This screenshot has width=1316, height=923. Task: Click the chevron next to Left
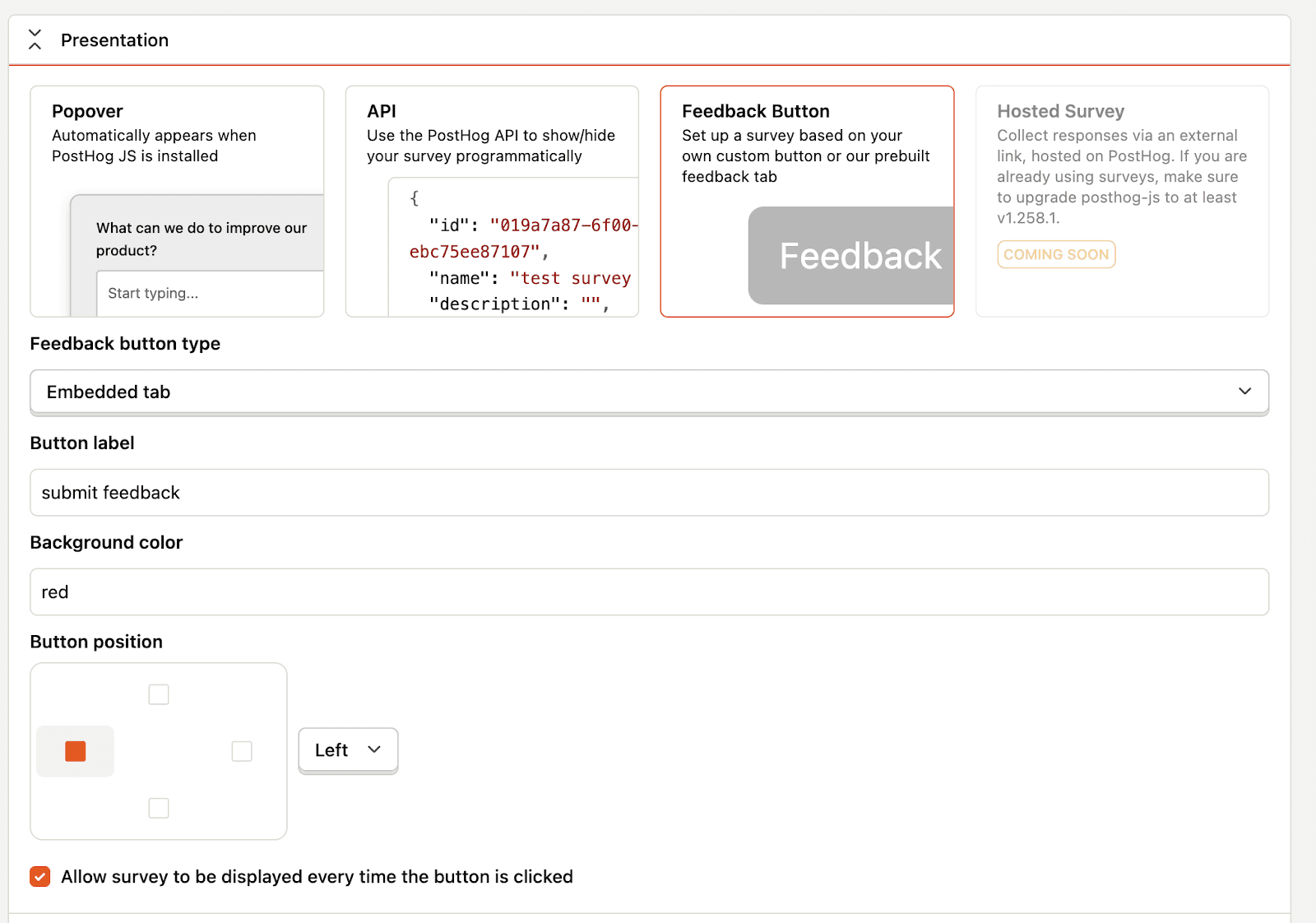(x=374, y=749)
